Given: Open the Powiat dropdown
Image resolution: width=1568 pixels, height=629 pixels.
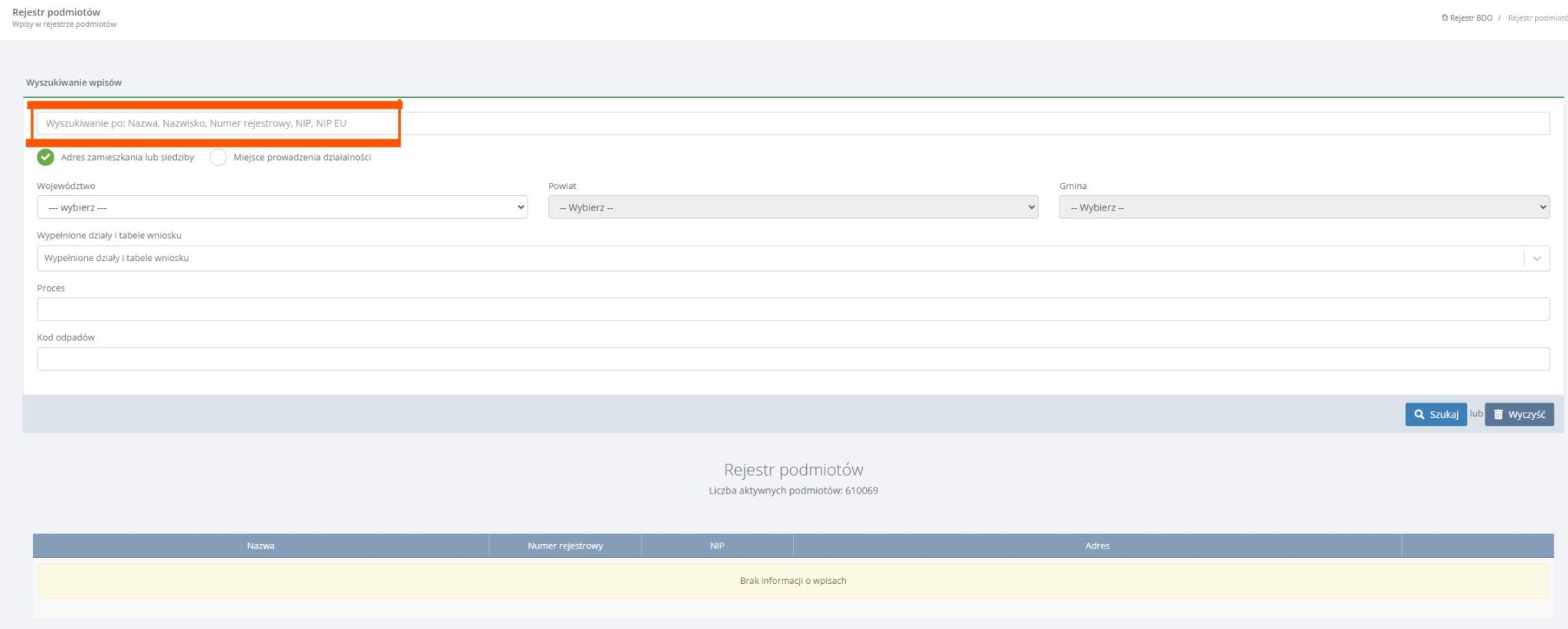Looking at the screenshot, I should (x=793, y=207).
